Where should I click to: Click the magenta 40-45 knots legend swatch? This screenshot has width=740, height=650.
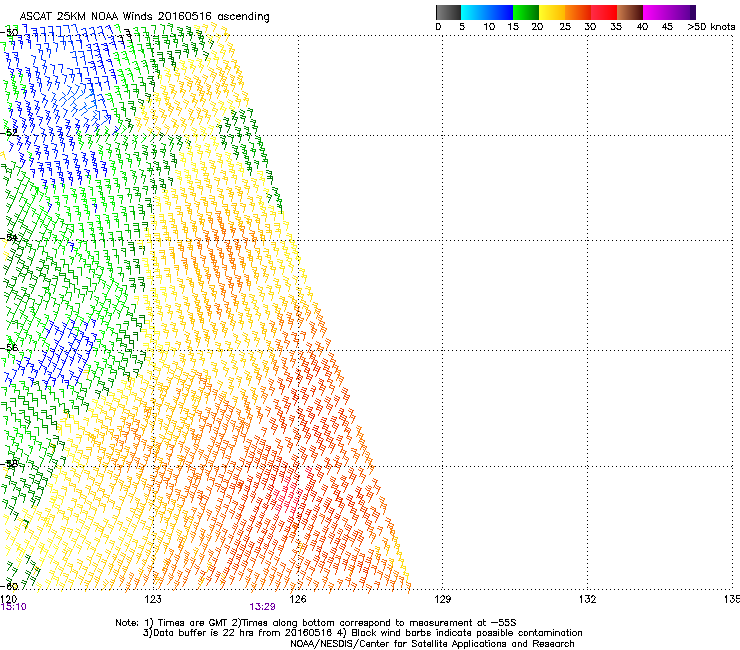tap(656, 12)
